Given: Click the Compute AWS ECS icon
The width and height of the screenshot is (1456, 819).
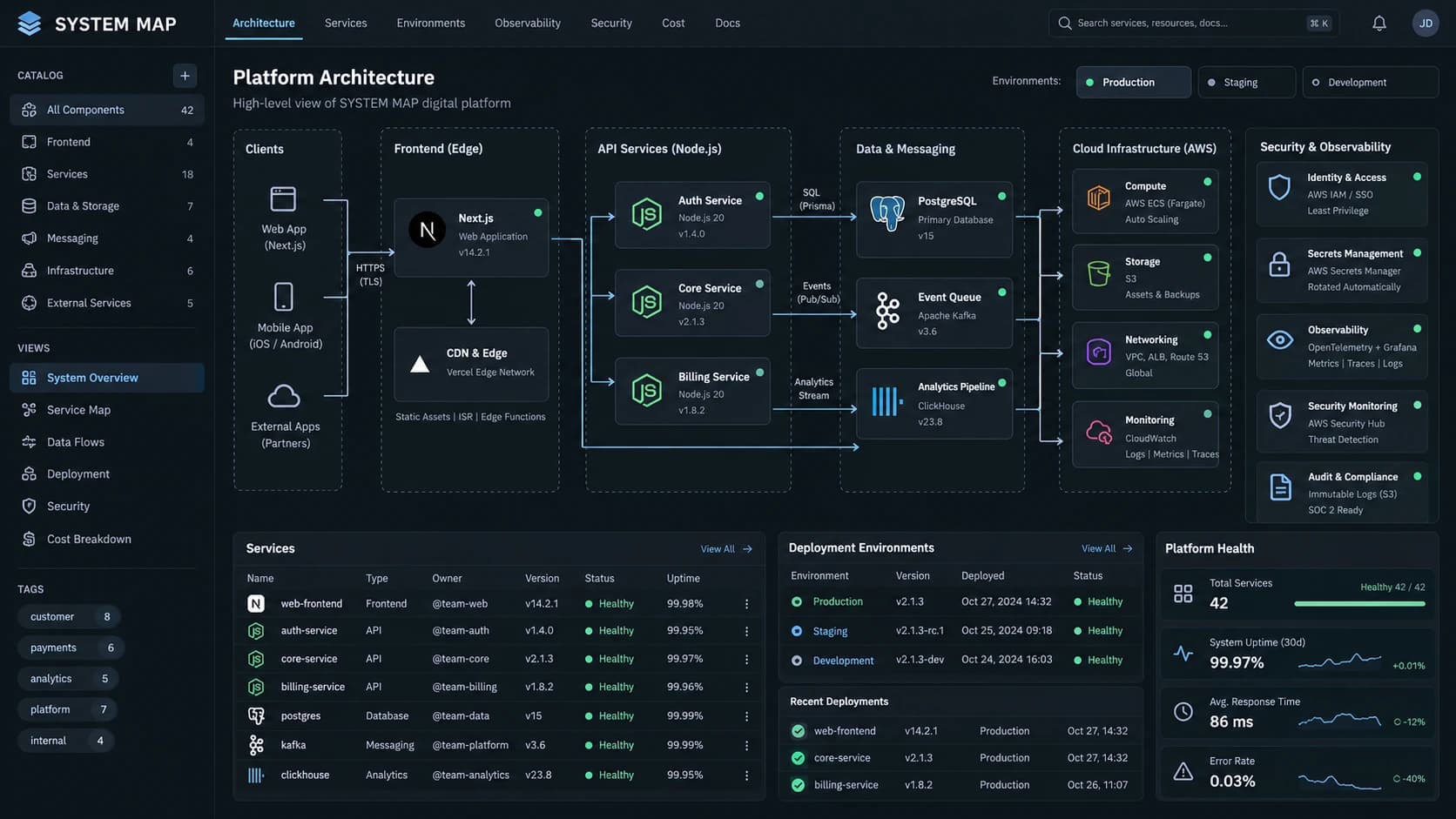Looking at the screenshot, I should (1099, 198).
